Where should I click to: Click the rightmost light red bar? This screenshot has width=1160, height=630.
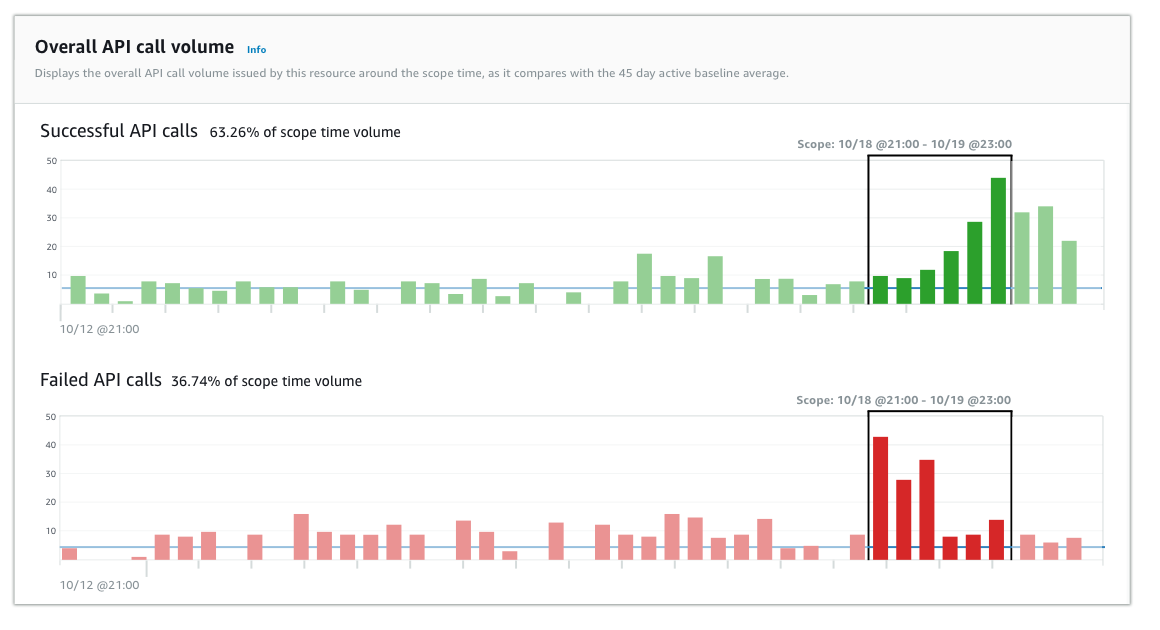point(1074,549)
